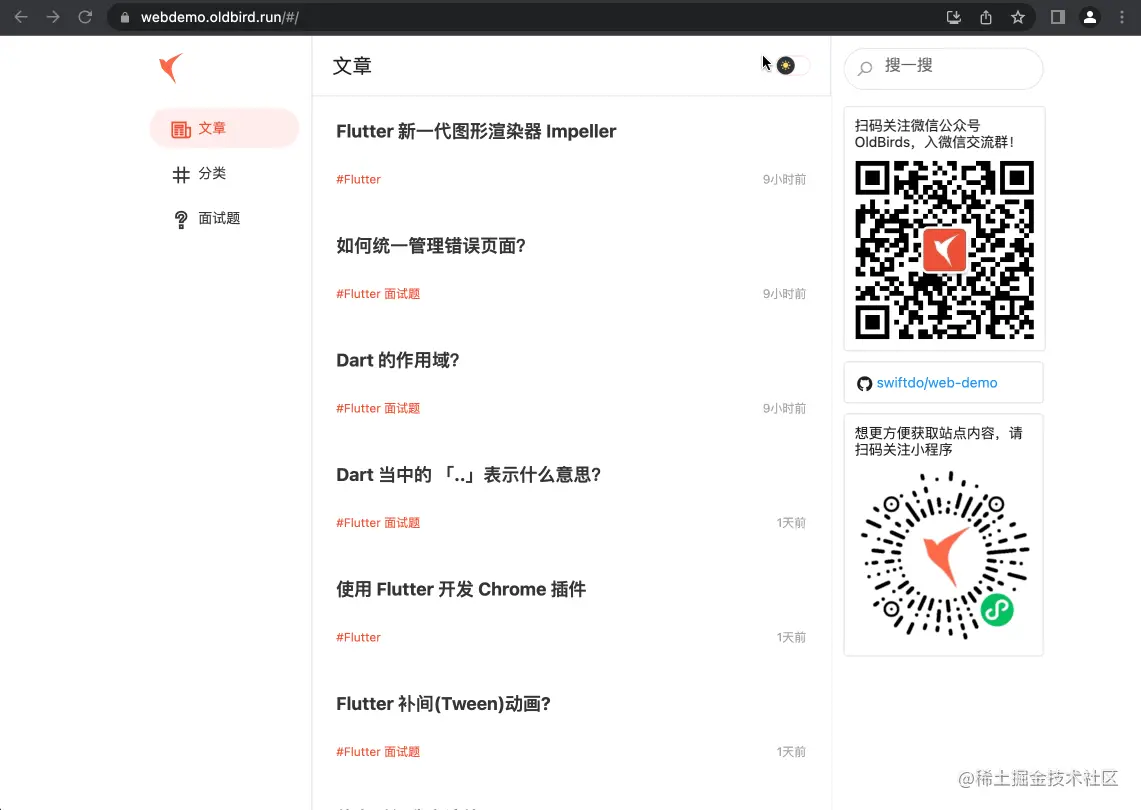The width and height of the screenshot is (1141, 810).
Task: Click #Flutter 面试题 tag under Tween article
Action: pyautogui.click(x=378, y=752)
